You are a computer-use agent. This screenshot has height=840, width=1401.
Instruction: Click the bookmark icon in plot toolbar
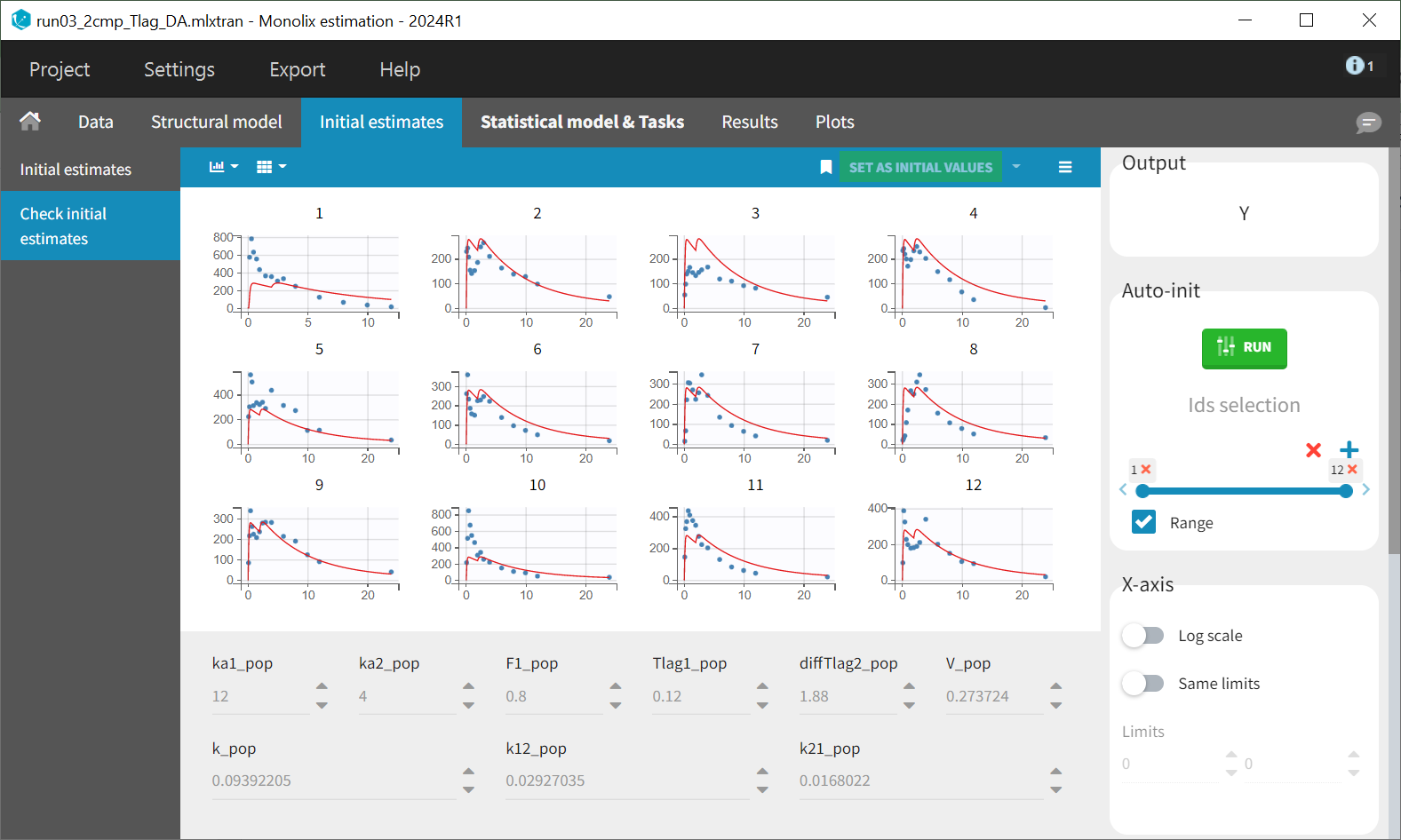825,167
